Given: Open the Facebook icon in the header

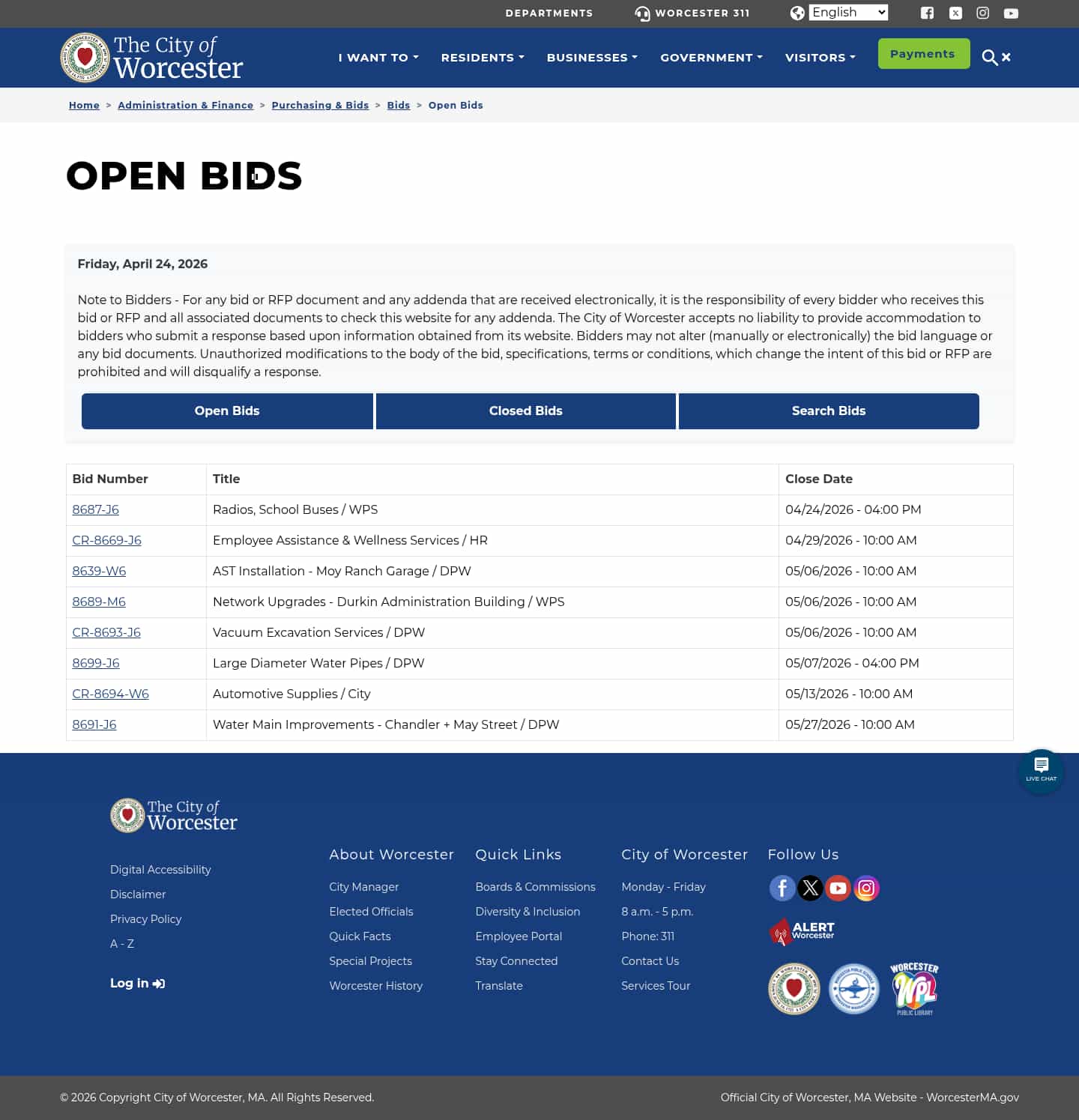Looking at the screenshot, I should pyautogui.click(x=927, y=13).
